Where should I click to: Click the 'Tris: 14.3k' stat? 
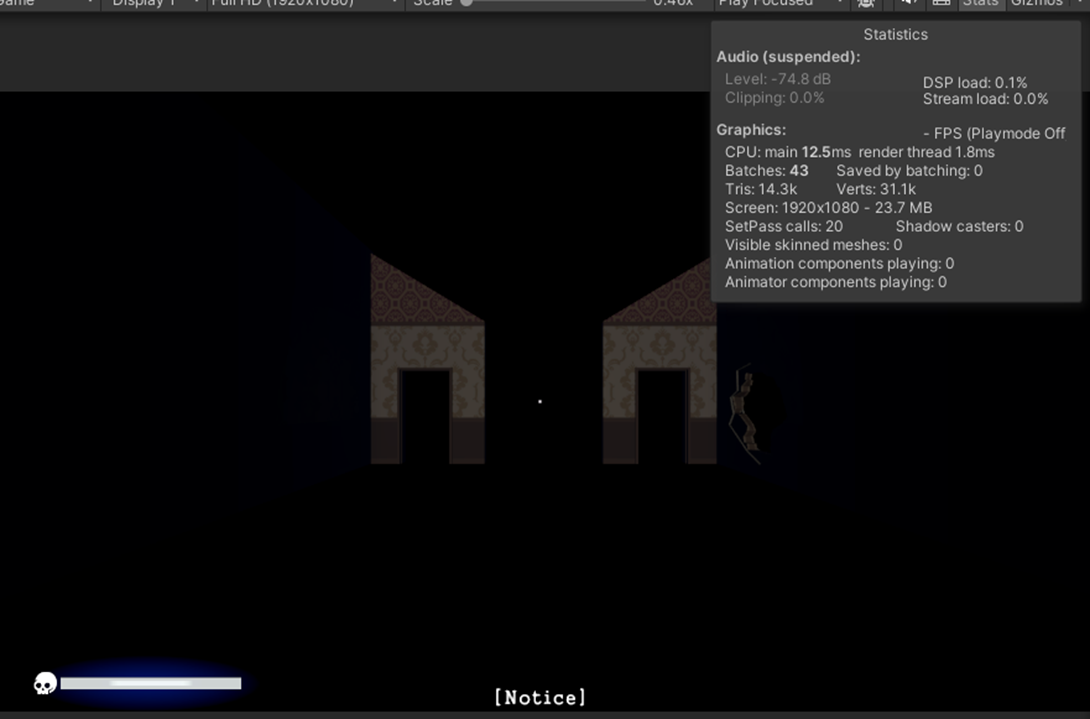761,189
